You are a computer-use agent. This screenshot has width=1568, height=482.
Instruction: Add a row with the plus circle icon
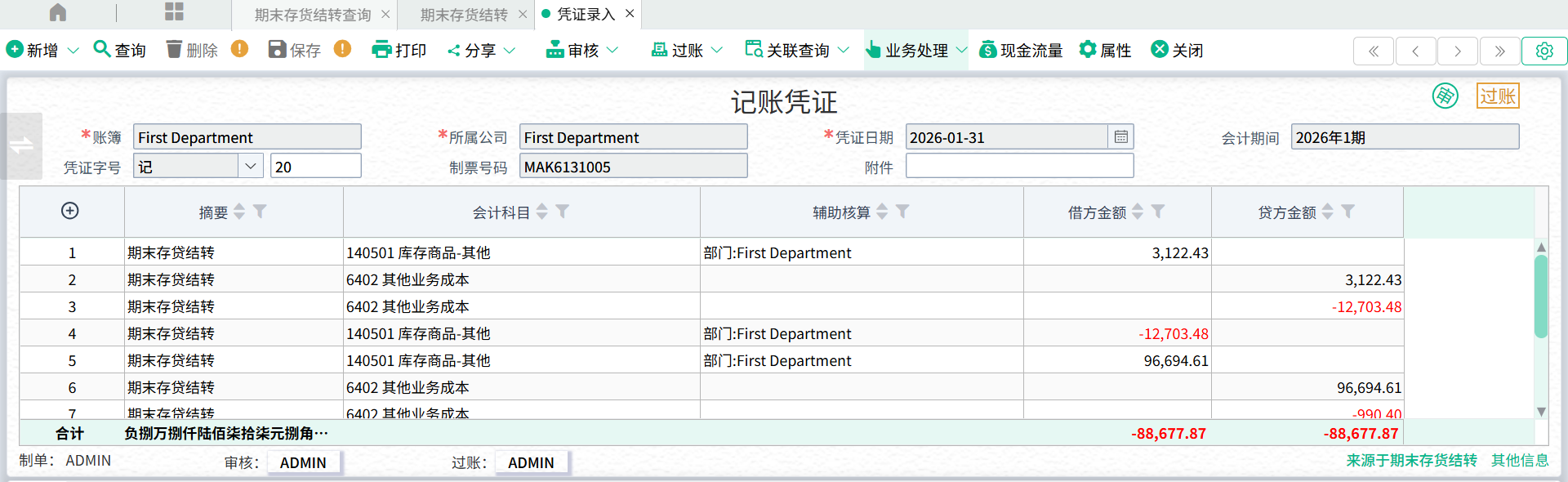(x=70, y=211)
